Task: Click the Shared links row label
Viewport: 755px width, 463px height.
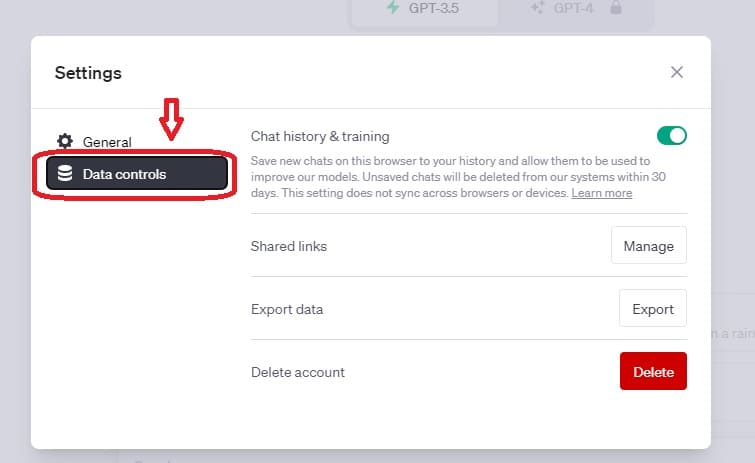Action: [x=288, y=246]
